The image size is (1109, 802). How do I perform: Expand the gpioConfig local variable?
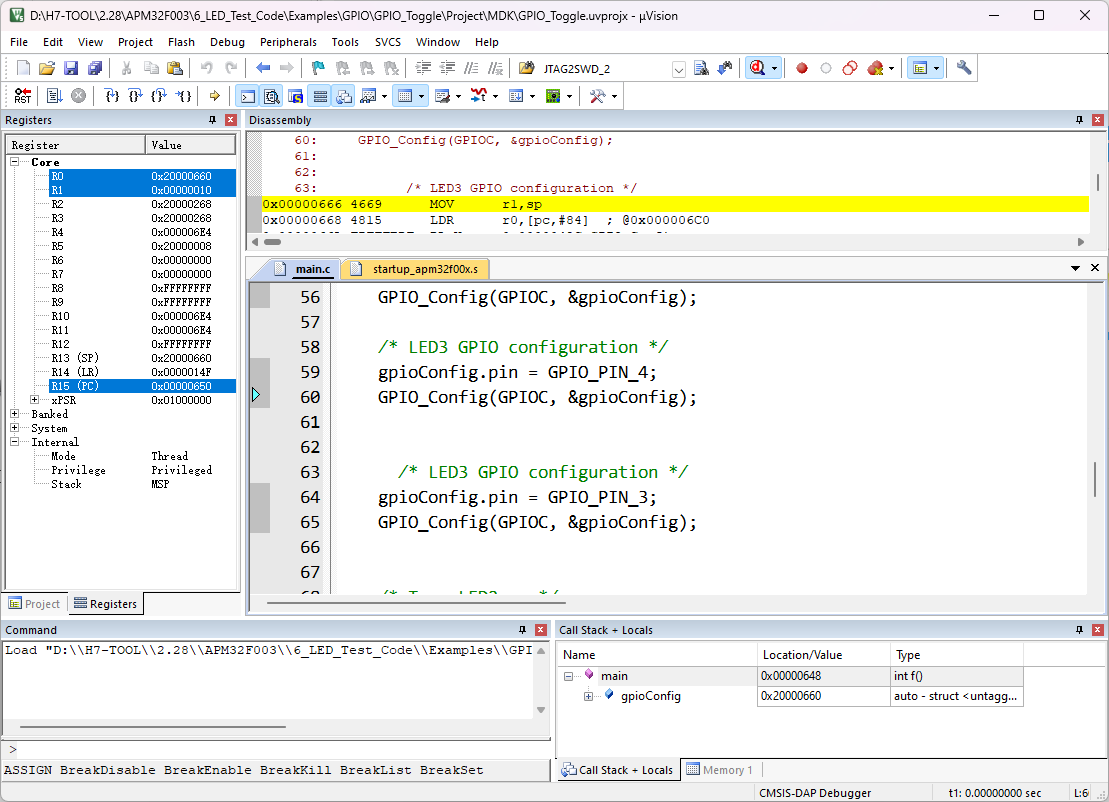point(588,697)
